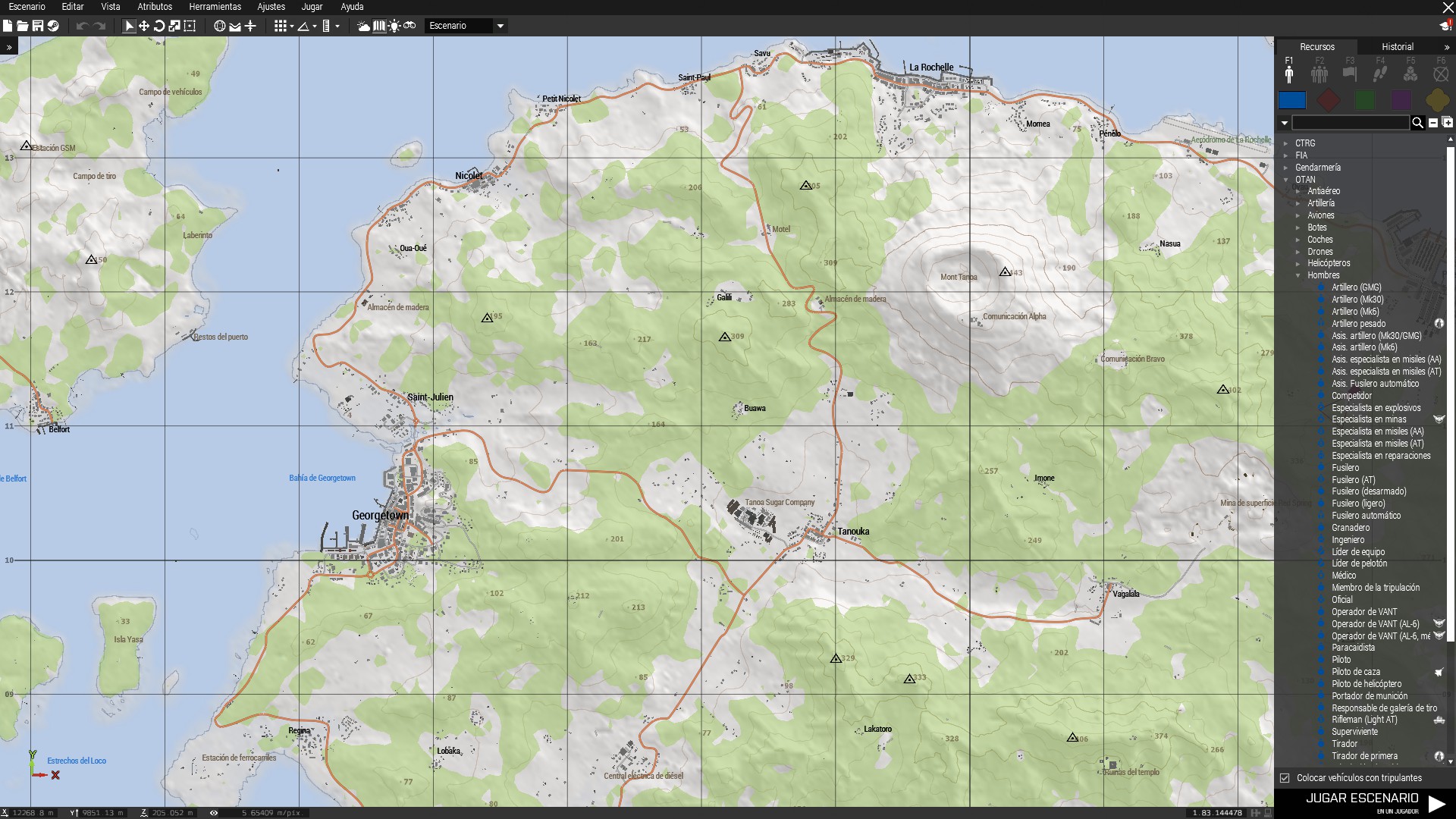The height and width of the screenshot is (819, 1456).
Task: Open translation grid dropdown arrow
Action: 292,27
